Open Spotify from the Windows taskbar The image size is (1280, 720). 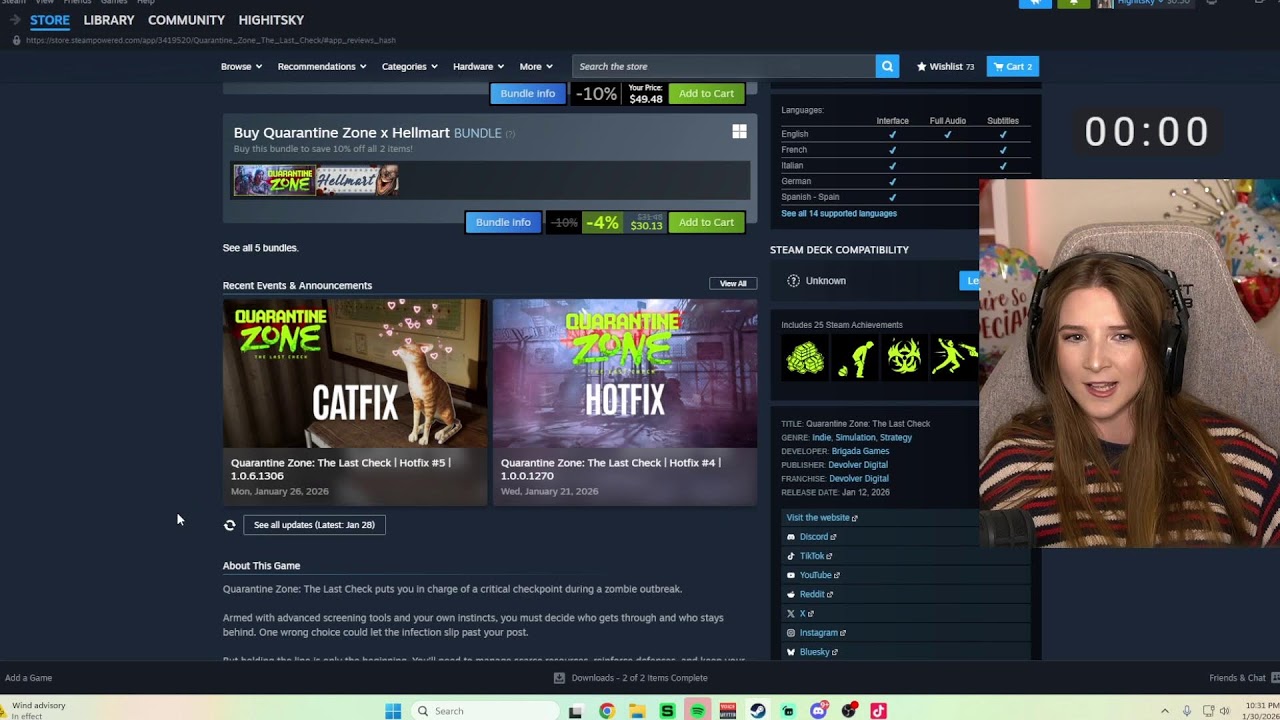[698, 711]
